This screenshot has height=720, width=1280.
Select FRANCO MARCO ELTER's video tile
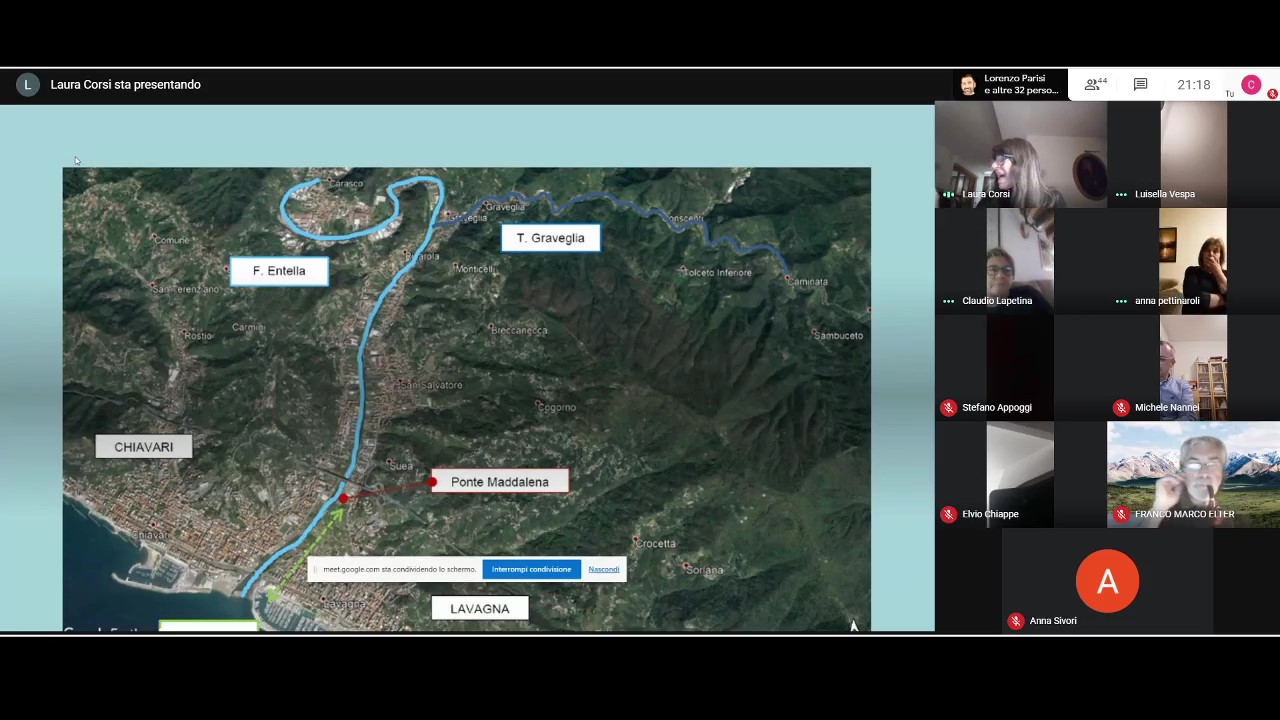[1193, 473]
